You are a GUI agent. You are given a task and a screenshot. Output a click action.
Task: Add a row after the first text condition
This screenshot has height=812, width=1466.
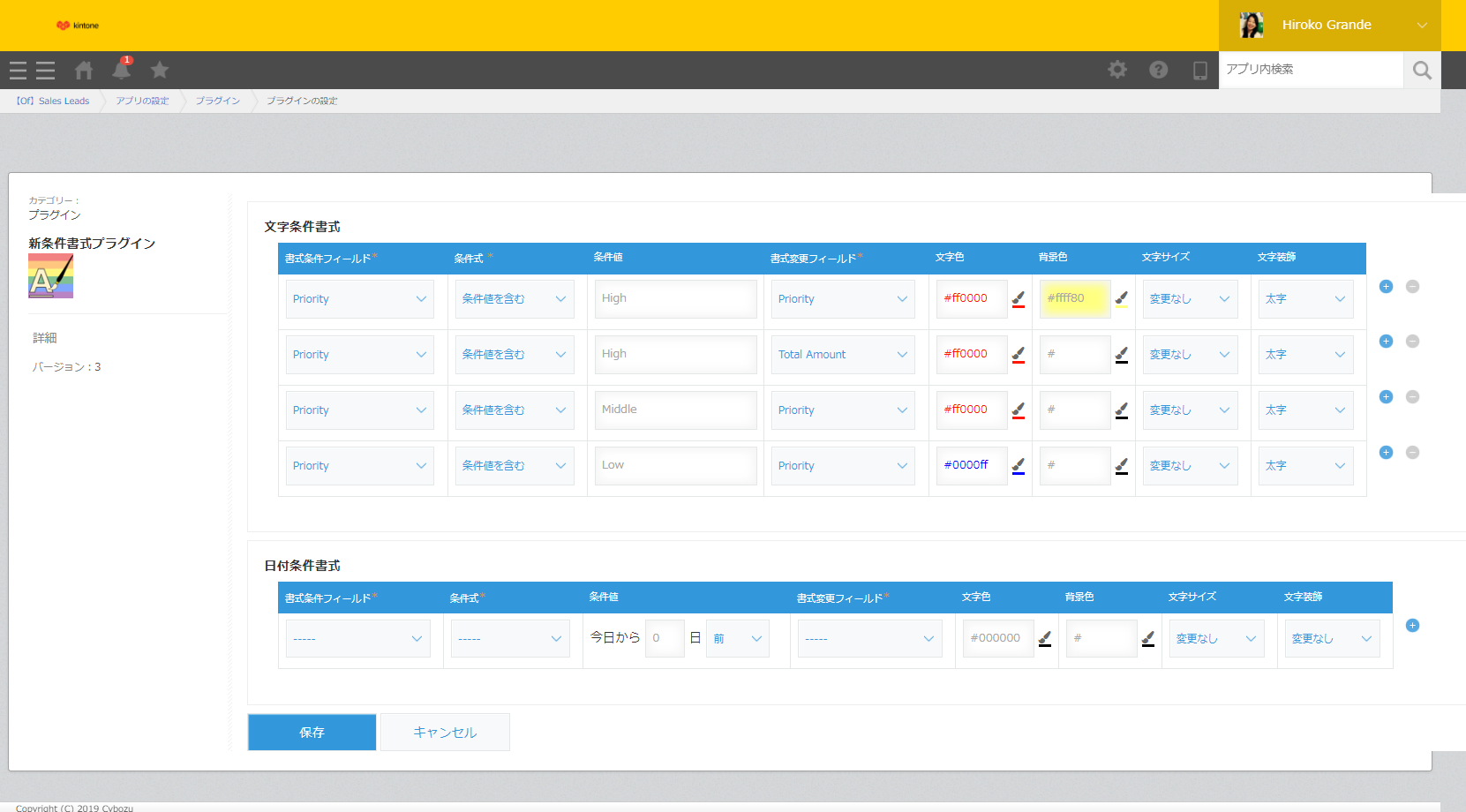pos(1386,286)
